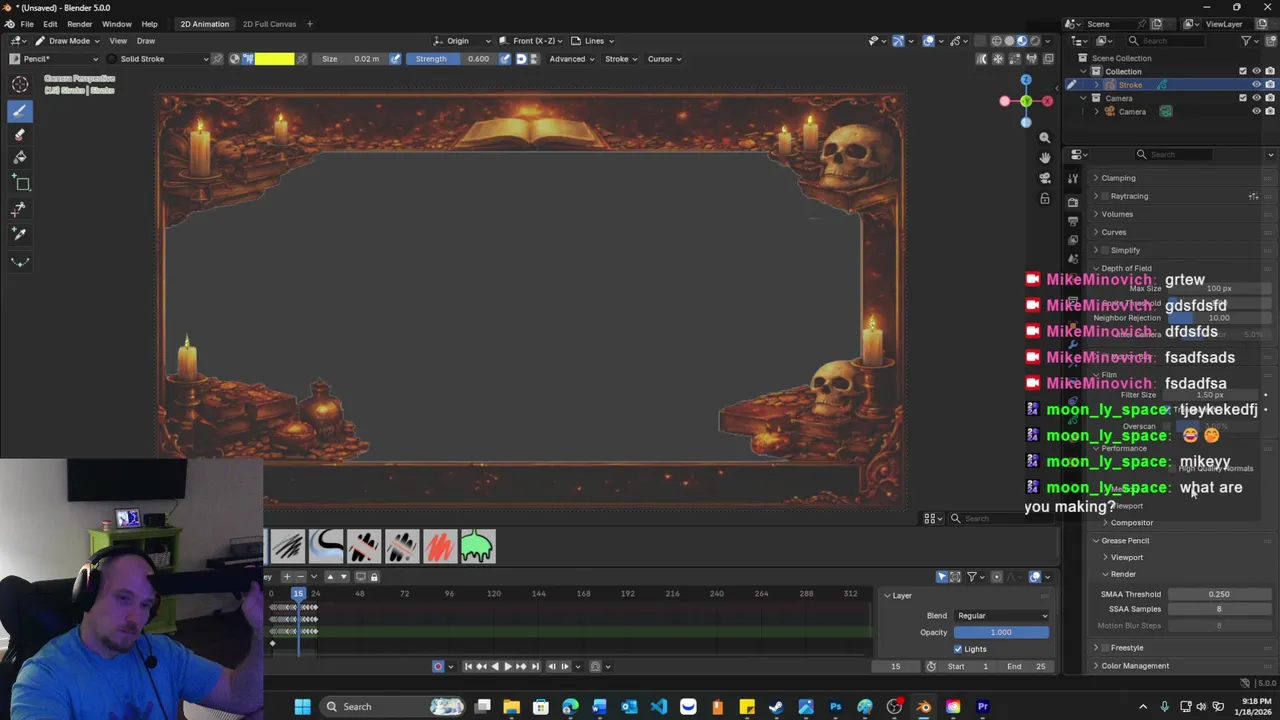The width and height of the screenshot is (1280, 720).
Task: Select the Draw brush tool
Action: pos(20,110)
